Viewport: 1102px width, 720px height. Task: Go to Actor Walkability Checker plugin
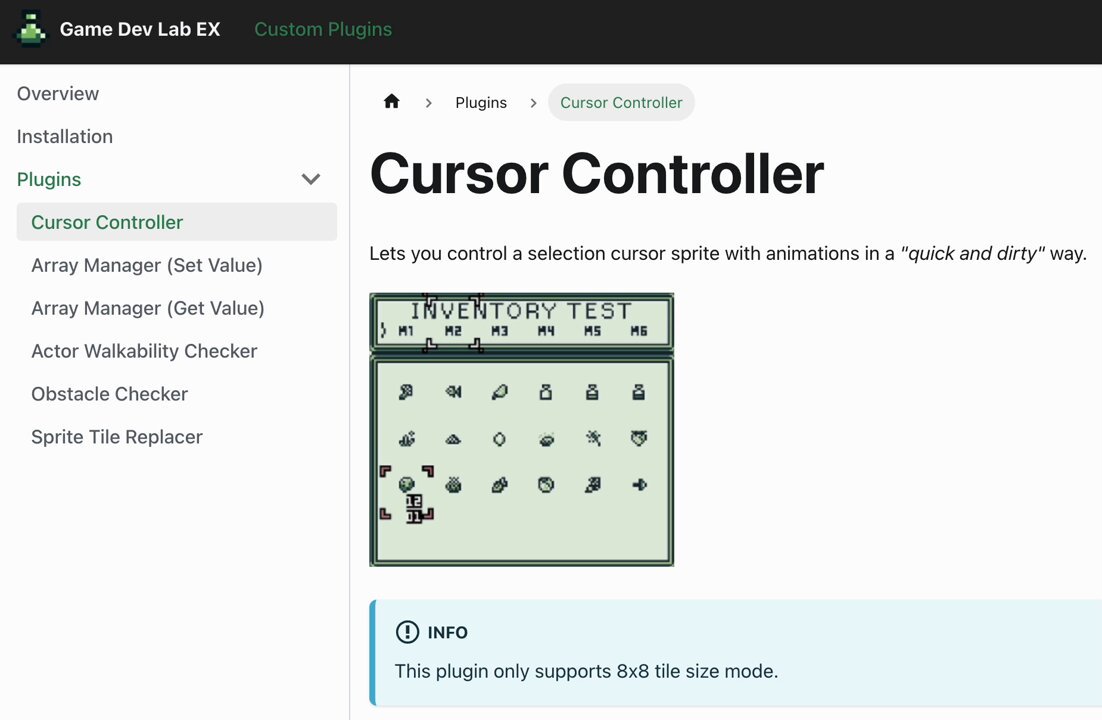[144, 351]
